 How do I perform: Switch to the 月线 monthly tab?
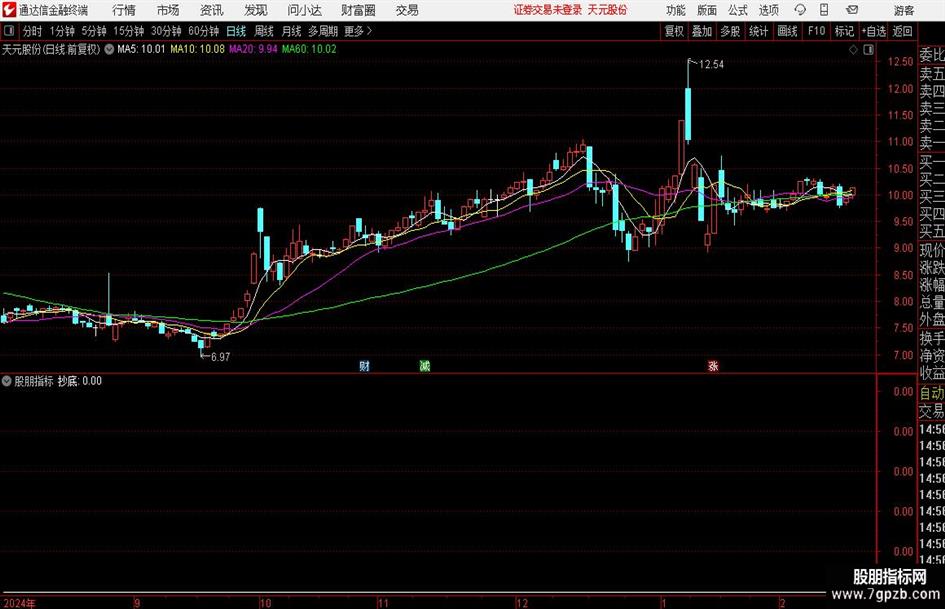coord(292,31)
